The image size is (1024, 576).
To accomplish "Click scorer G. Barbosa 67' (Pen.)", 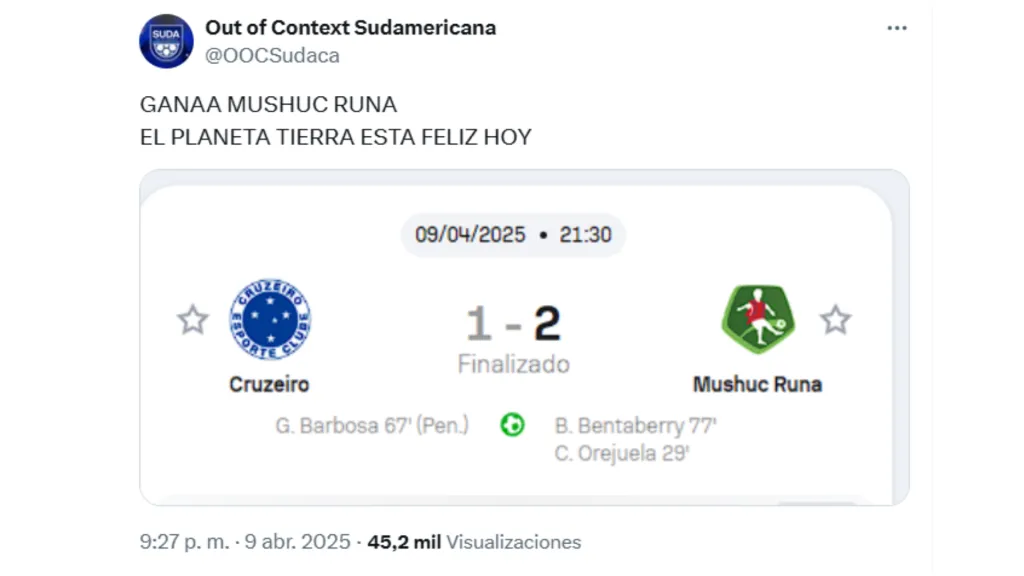I will [x=372, y=425].
